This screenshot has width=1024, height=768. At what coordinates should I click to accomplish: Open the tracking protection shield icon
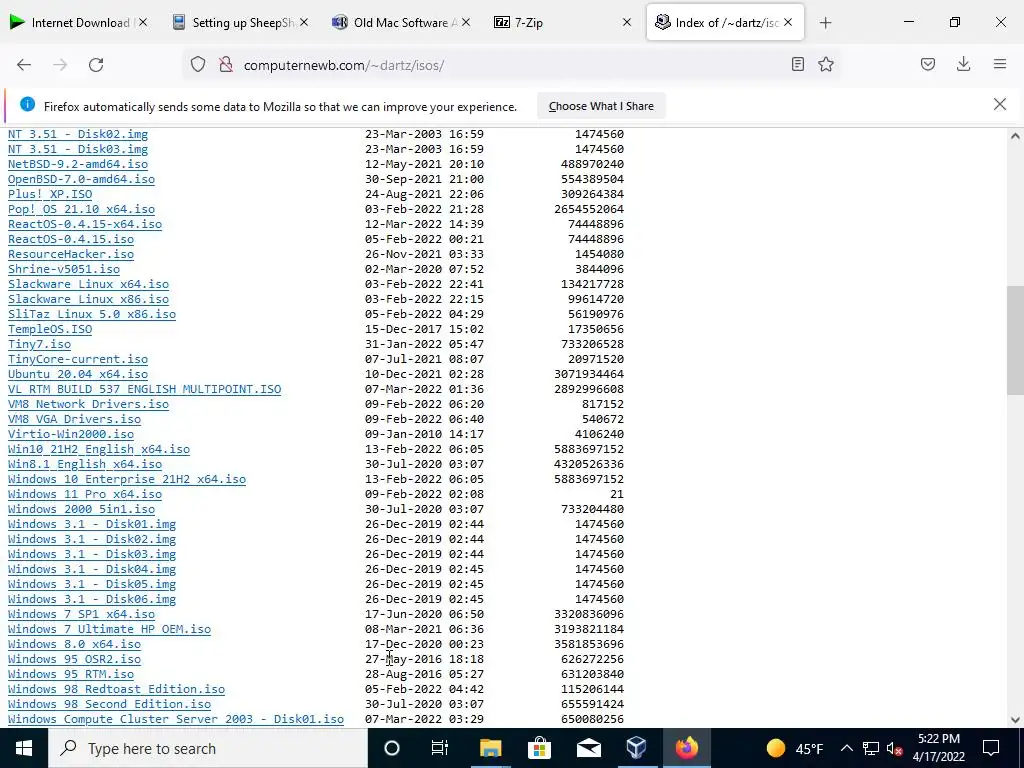(198, 65)
